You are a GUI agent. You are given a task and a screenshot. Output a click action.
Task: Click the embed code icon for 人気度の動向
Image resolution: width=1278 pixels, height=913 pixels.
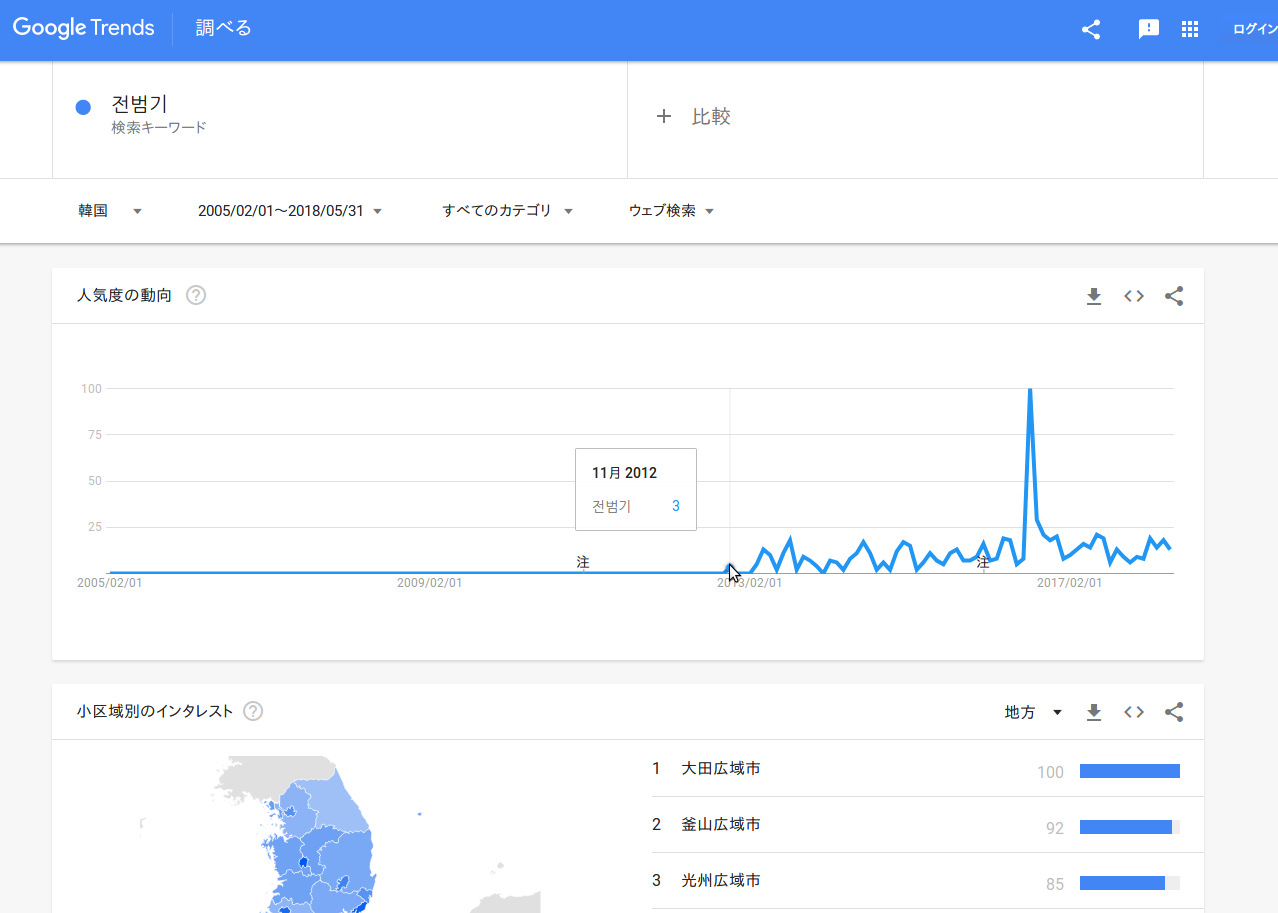(1134, 296)
